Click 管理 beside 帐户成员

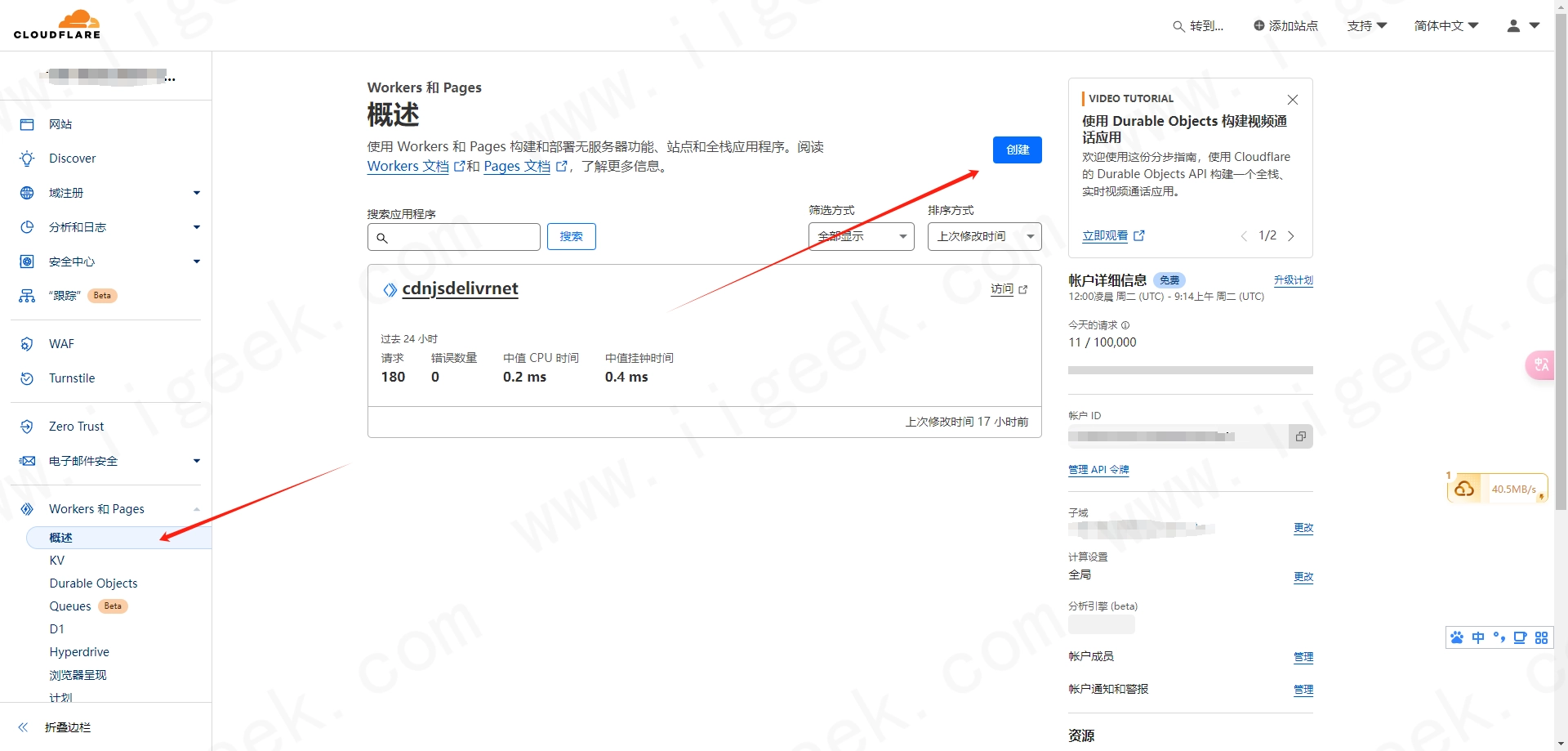(x=1303, y=657)
